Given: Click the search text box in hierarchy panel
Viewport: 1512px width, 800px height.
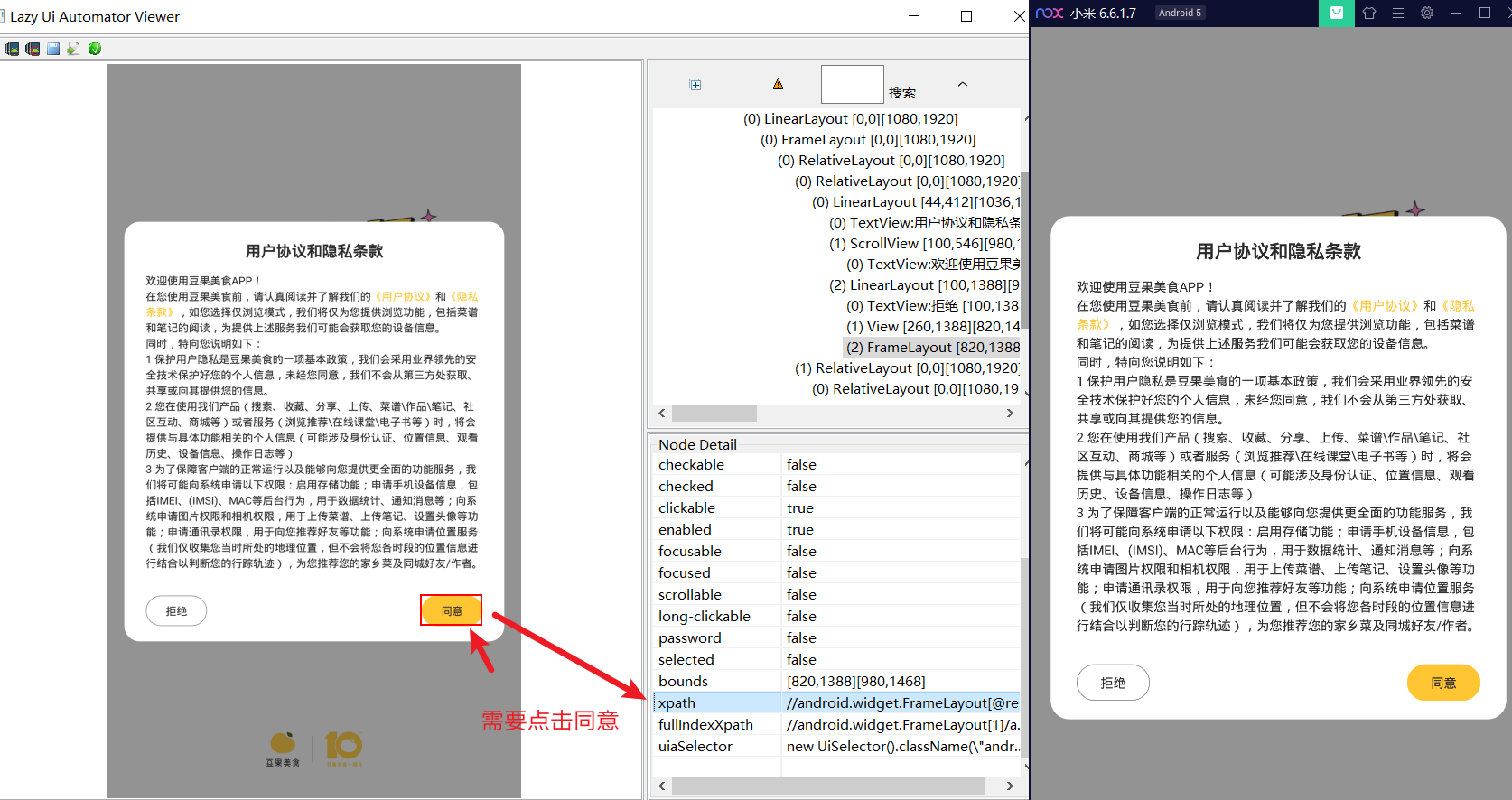Looking at the screenshot, I should point(852,84).
